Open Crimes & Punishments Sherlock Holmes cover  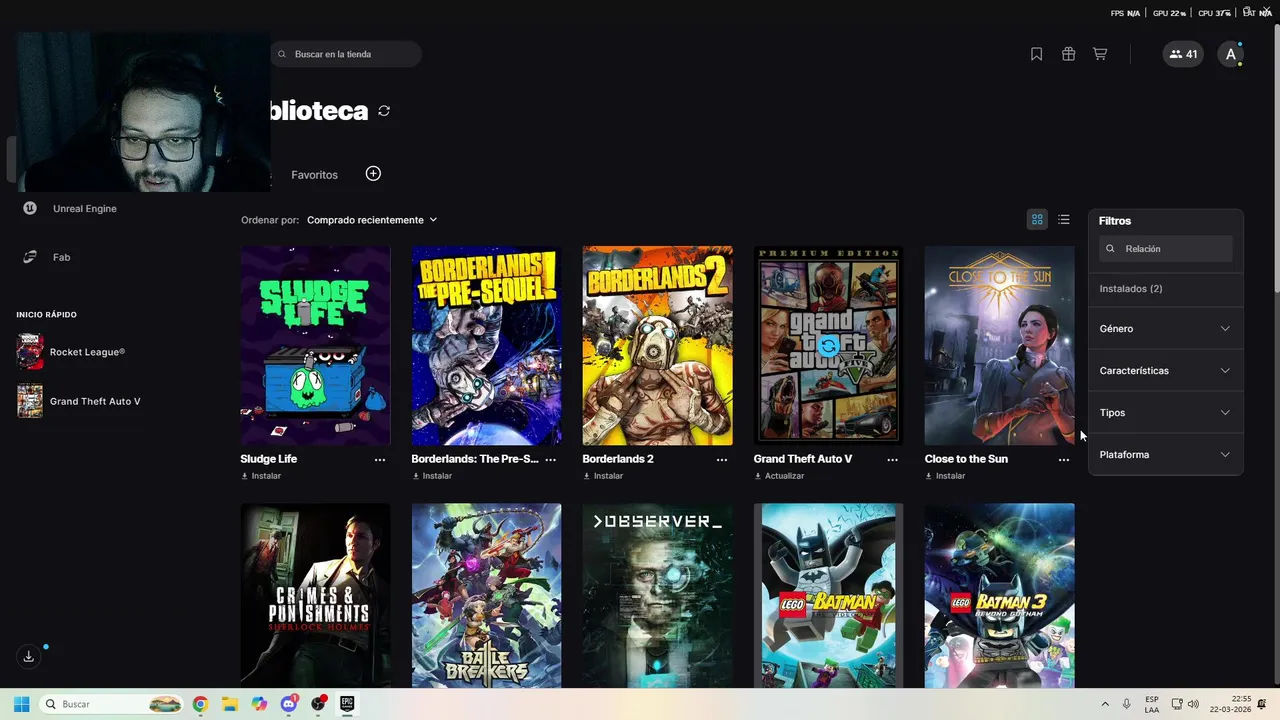[316, 595]
